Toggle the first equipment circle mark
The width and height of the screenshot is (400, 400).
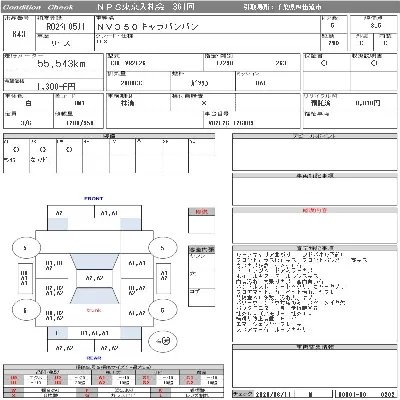tap(16, 149)
